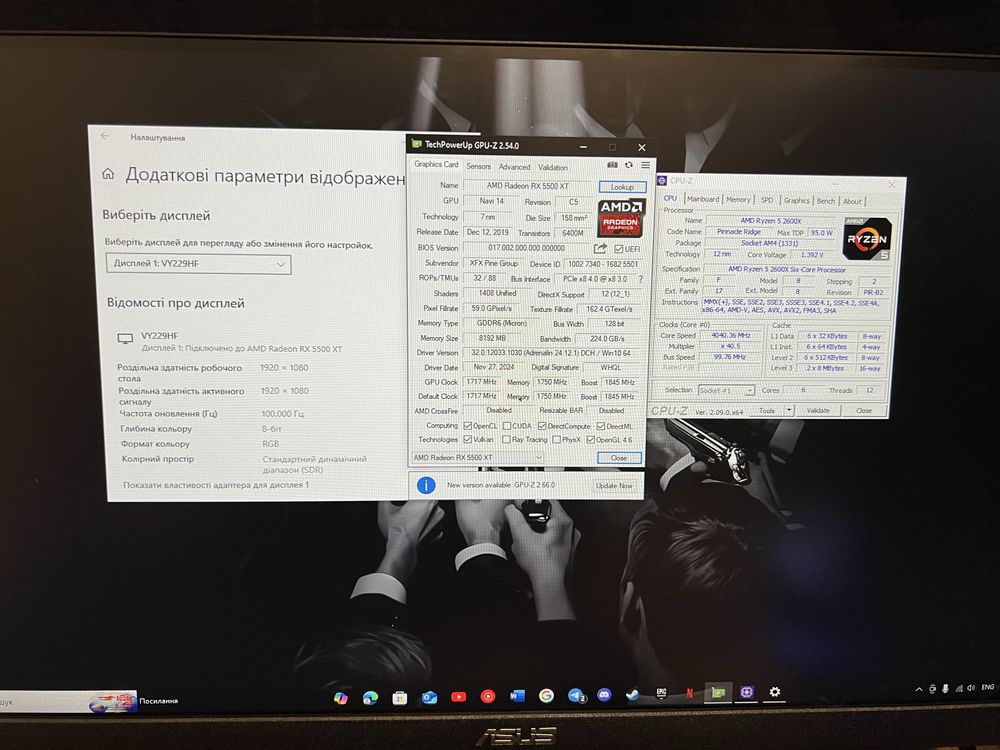Open the SPD tab in CPU-Z
Image resolution: width=1000 pixels, height=750 pixels.
point(767,200)
